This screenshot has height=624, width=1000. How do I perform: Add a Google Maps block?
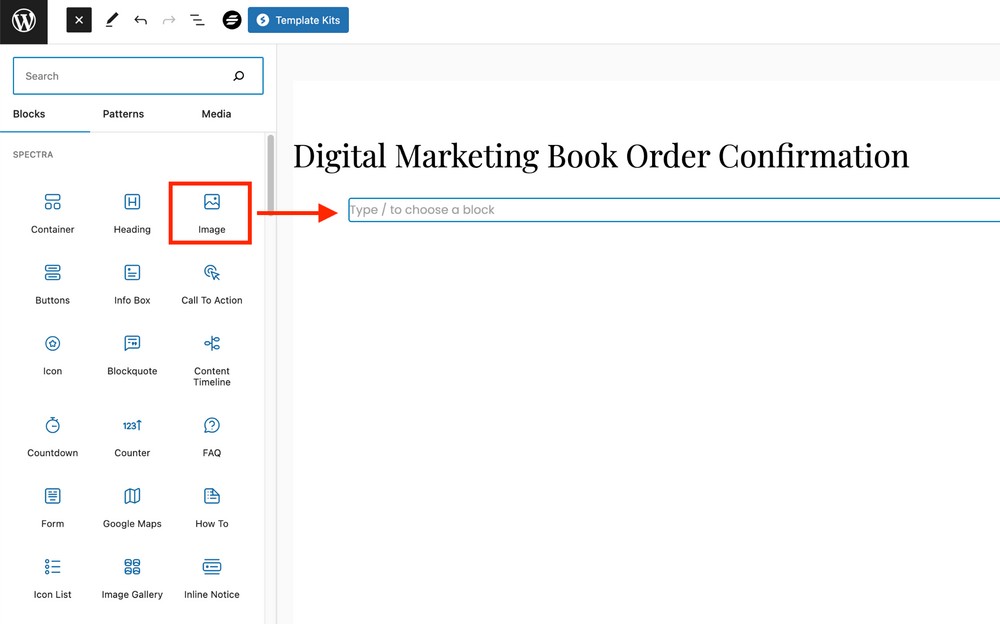[x=131, y=505]
